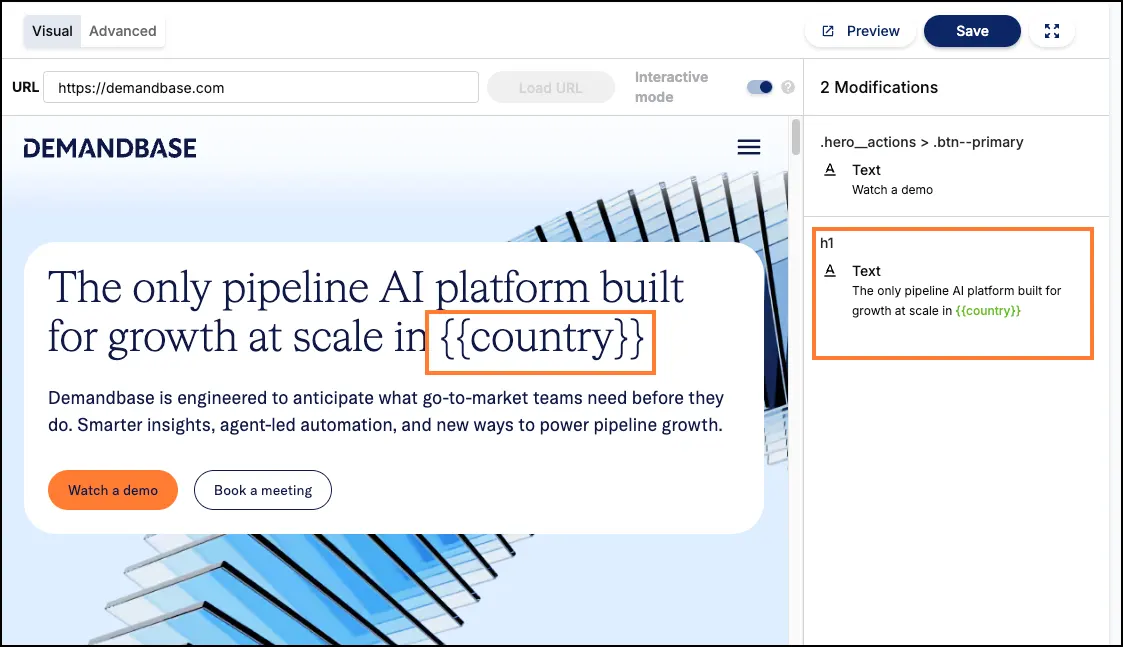Image resolution: width=1123 pixels, height=647 pixels.
Task: Toggle the Interactive mode switch
Action: click(x=760, y=87)
